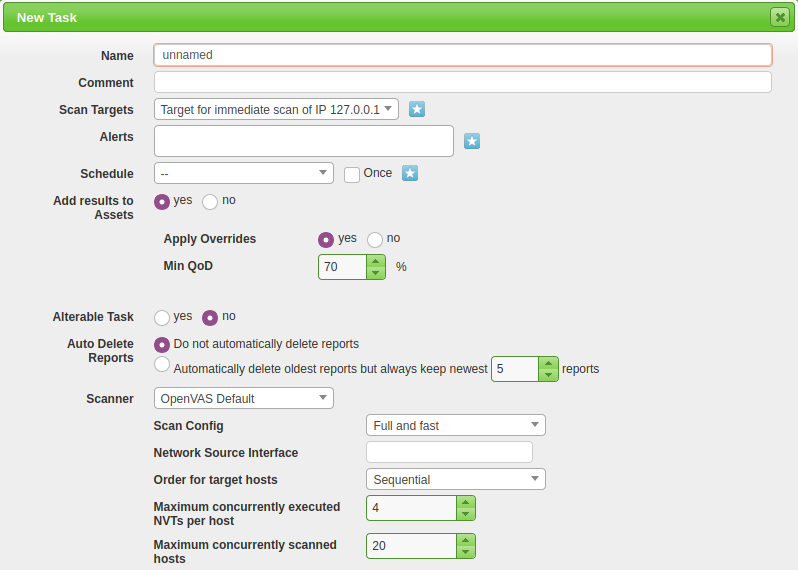Increase the Min QoD value
This screenshot has width=798, height=570.
click(375, 261)
